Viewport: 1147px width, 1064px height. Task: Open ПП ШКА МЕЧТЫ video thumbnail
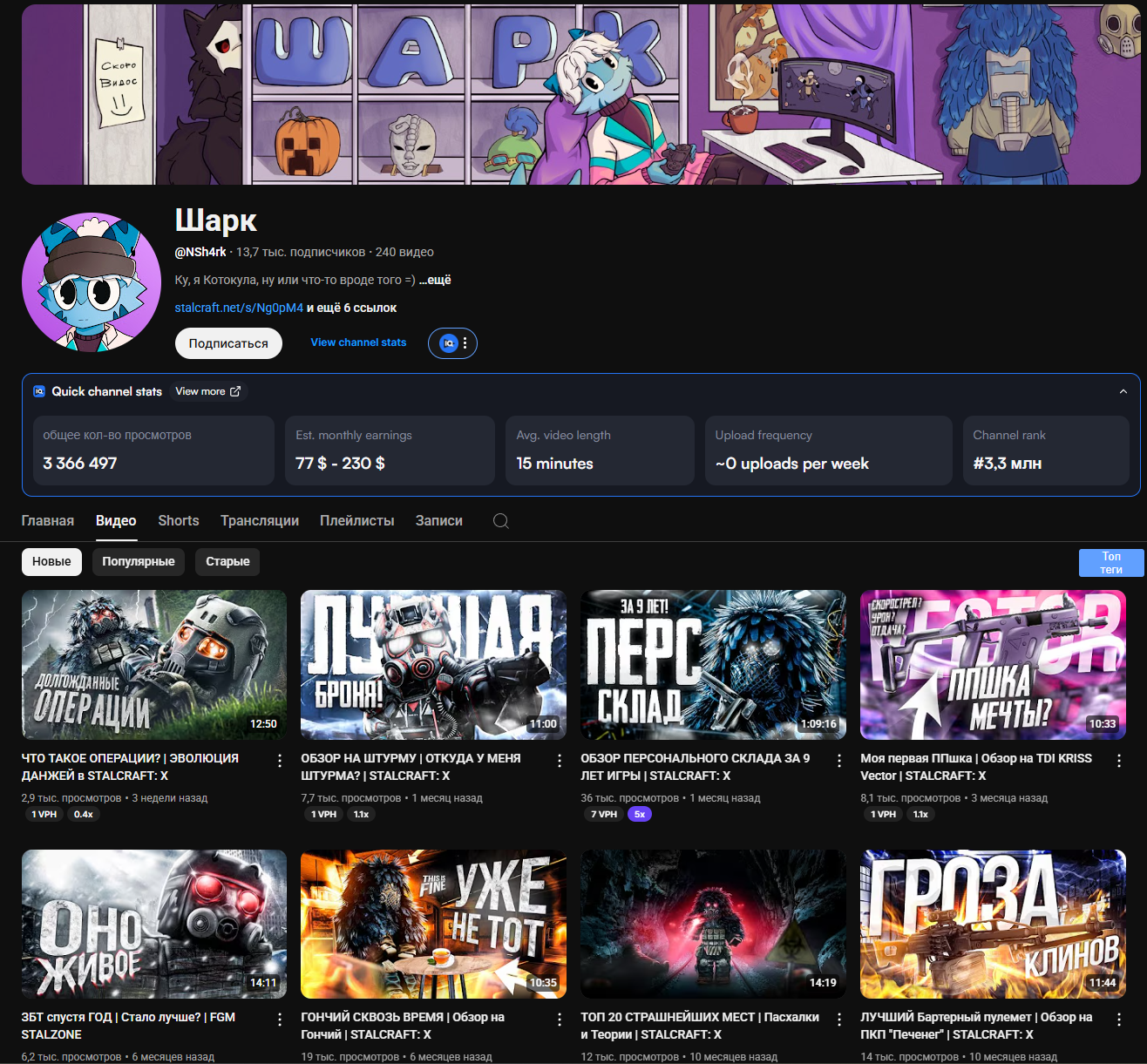[x=993, y=665]
